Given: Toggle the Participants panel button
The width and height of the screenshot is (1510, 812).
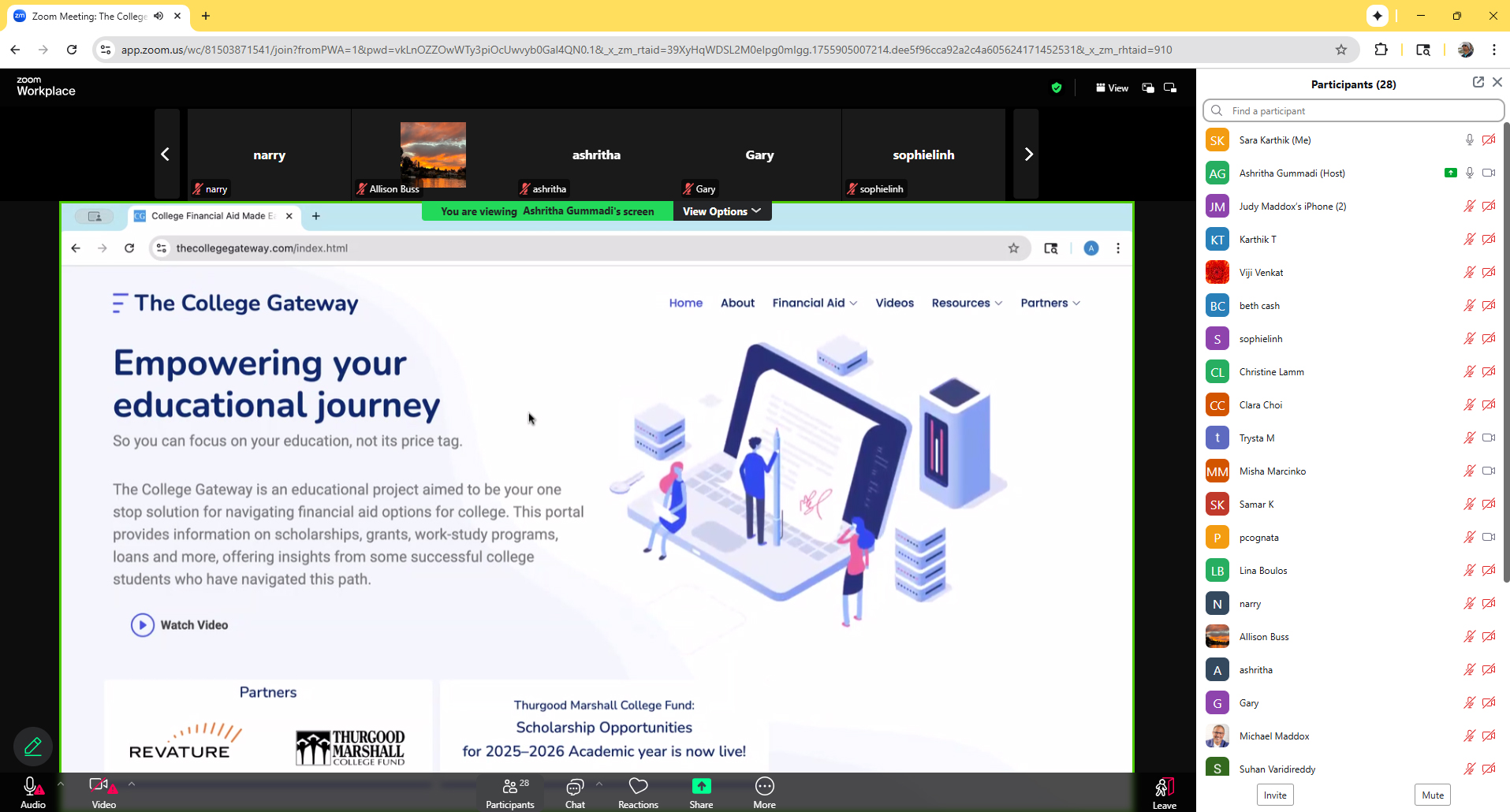Looking at the screenshot, I should 510,792.
